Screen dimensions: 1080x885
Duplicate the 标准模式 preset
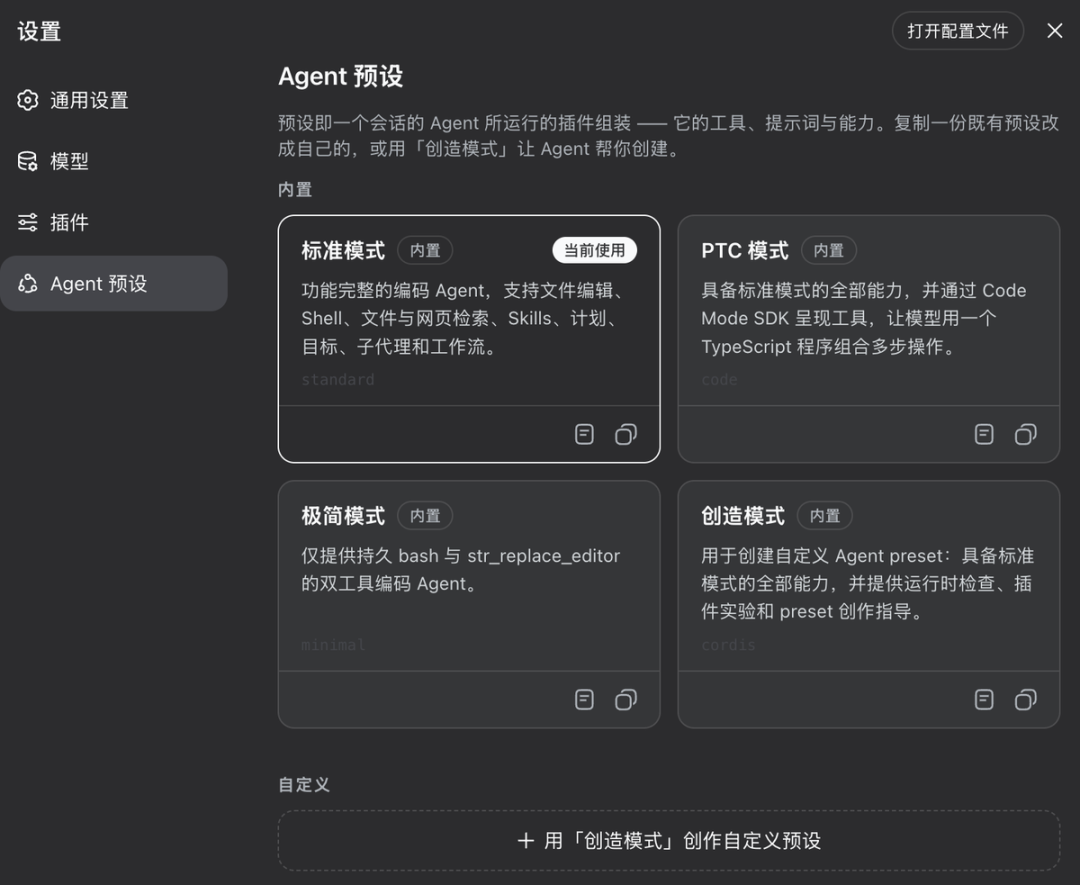[x=625, y=435]
